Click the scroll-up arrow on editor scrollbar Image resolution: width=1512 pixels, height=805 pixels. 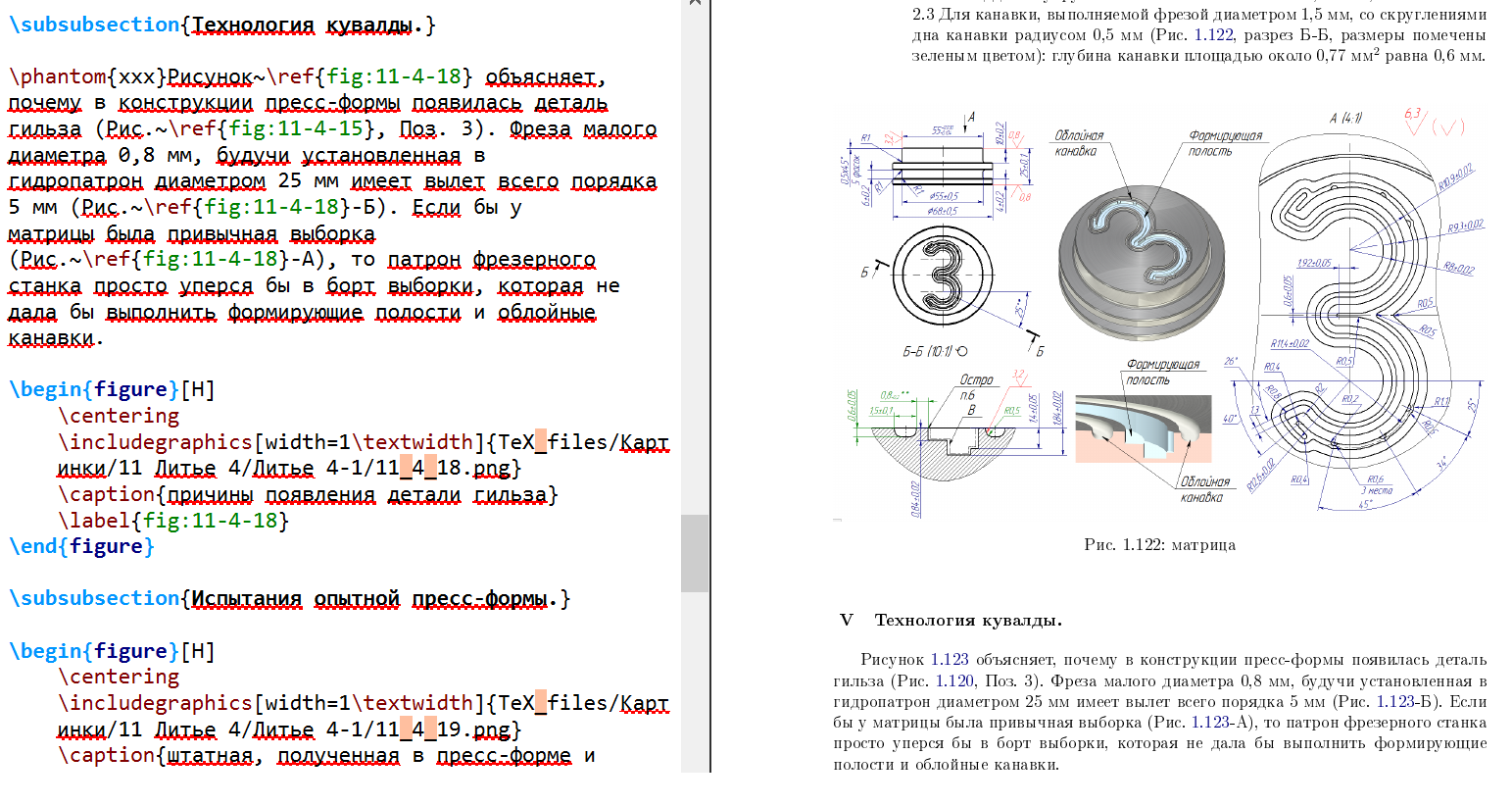(x=694, y=4)
